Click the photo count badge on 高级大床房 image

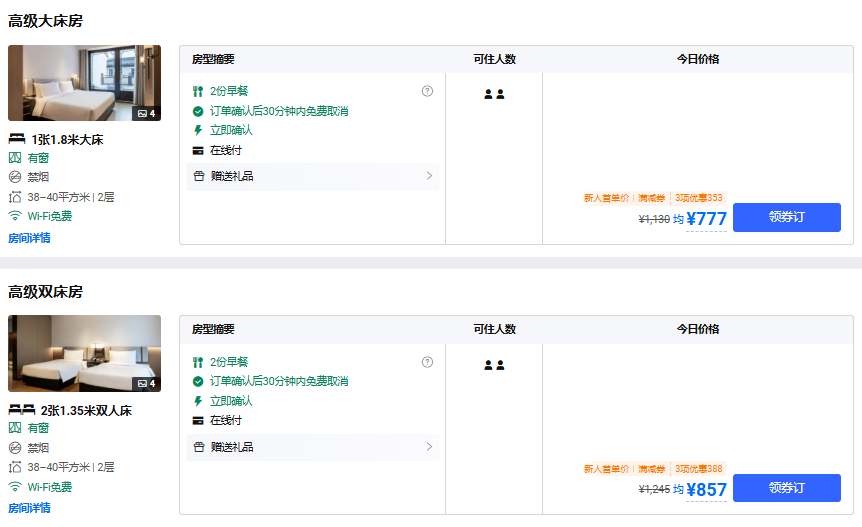pyautogui.click(x=146, y=114)
